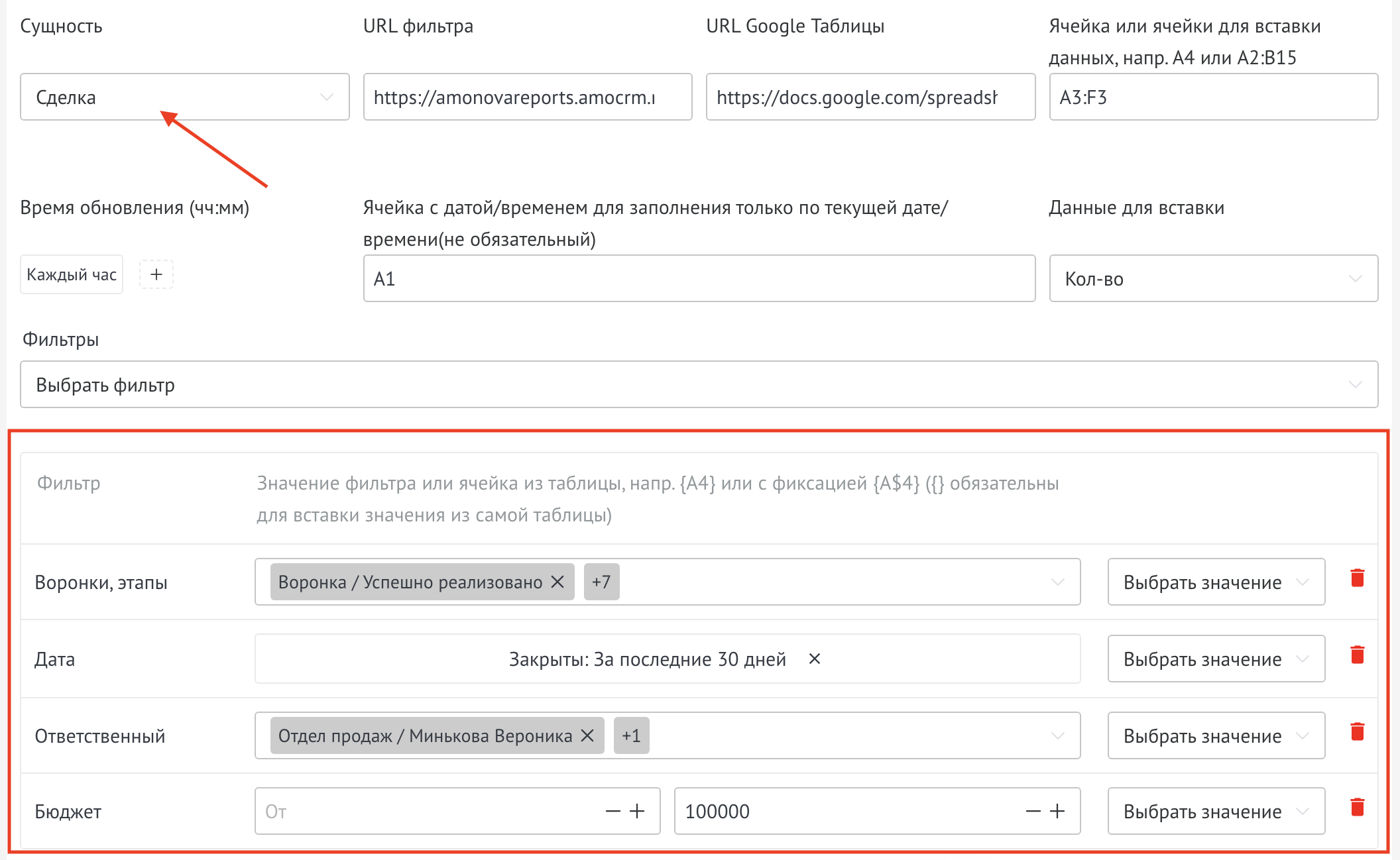Open Выбрать значение for the Бюджет row
This screenshot has height=860, width=1400.
[x=1216, y=811]
